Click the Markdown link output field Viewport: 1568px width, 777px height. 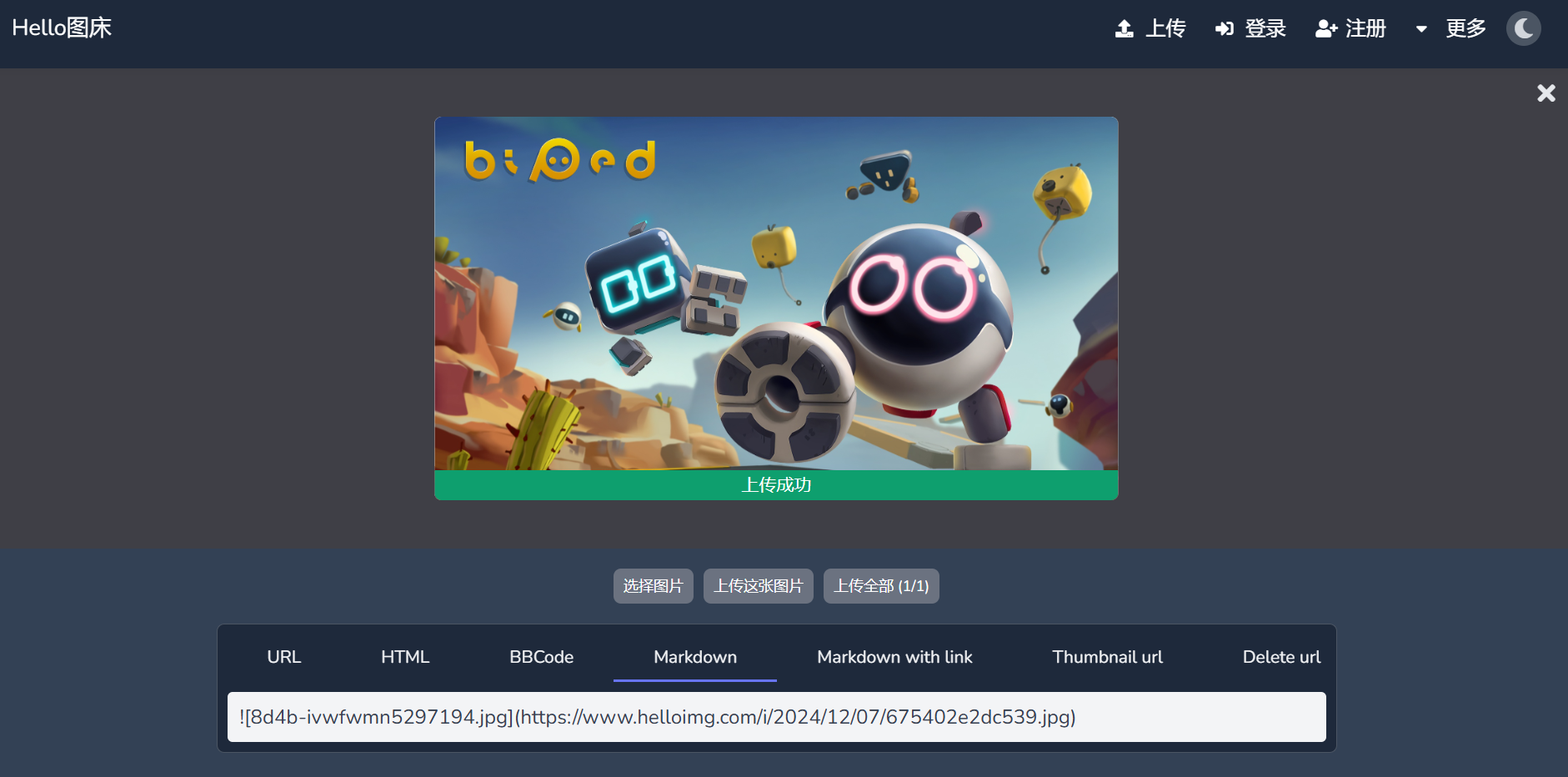coord(776,717)
